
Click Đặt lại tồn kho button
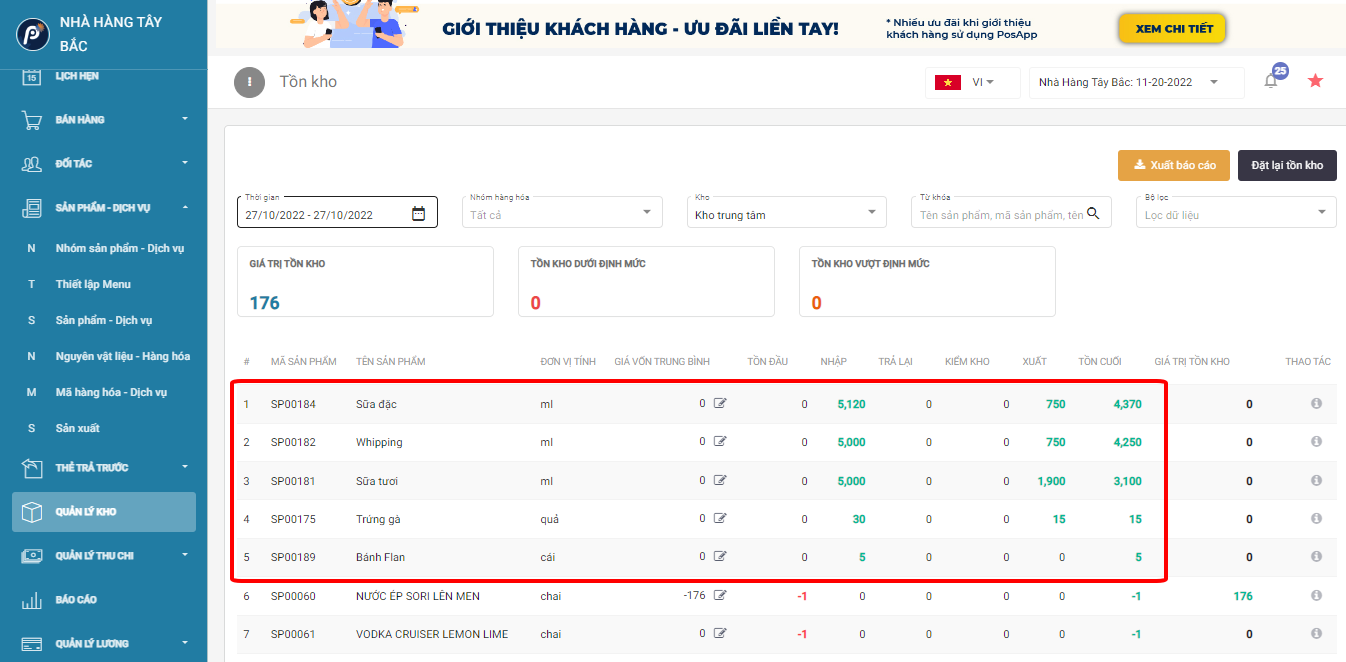(1286, 165)
